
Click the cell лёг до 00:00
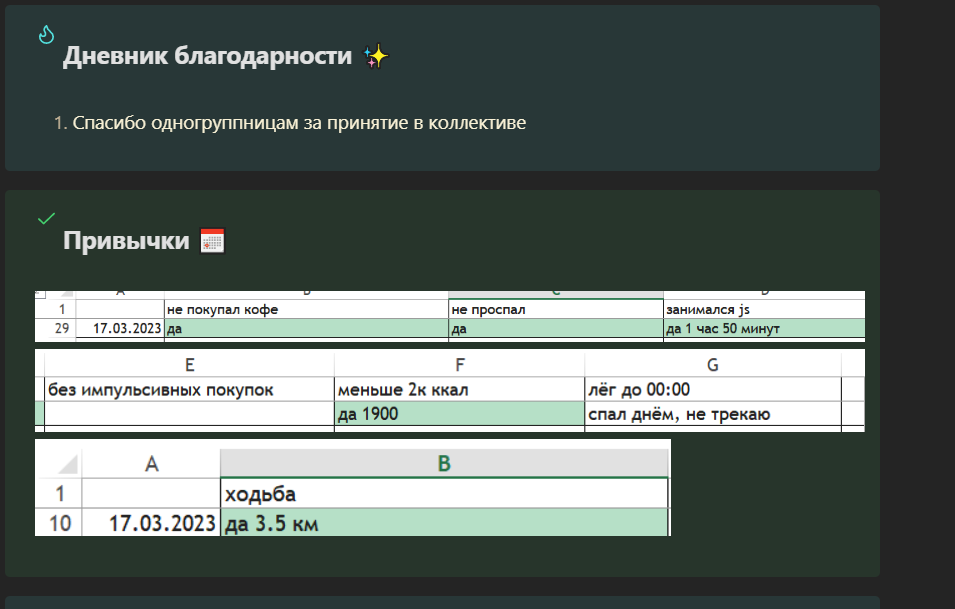713,390
